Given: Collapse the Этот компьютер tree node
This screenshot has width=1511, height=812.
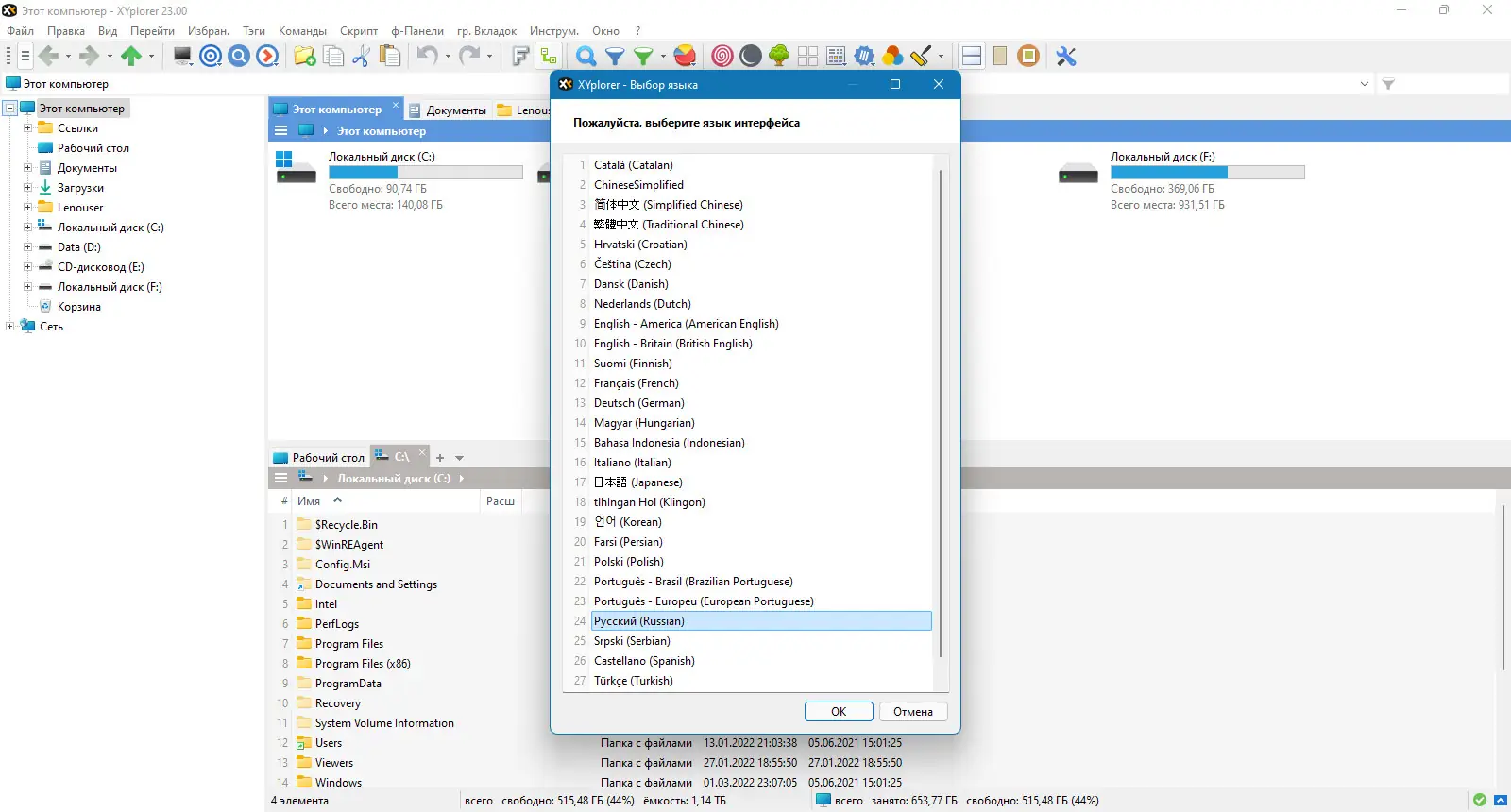Looking at the screenshot, I should (x=9, y=109).
